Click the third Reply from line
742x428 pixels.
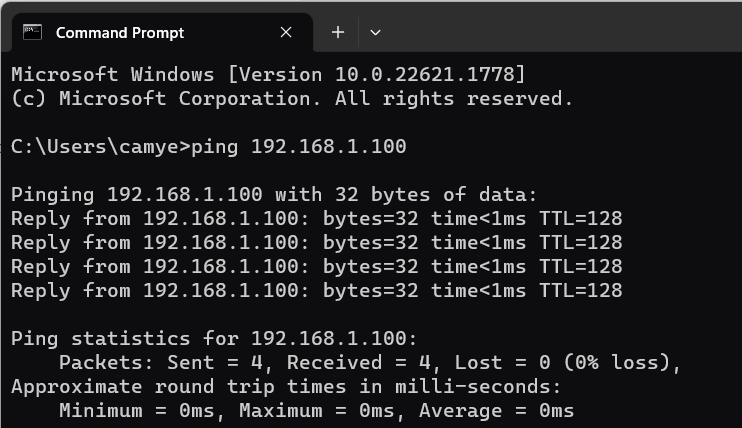tap(316, 267)
